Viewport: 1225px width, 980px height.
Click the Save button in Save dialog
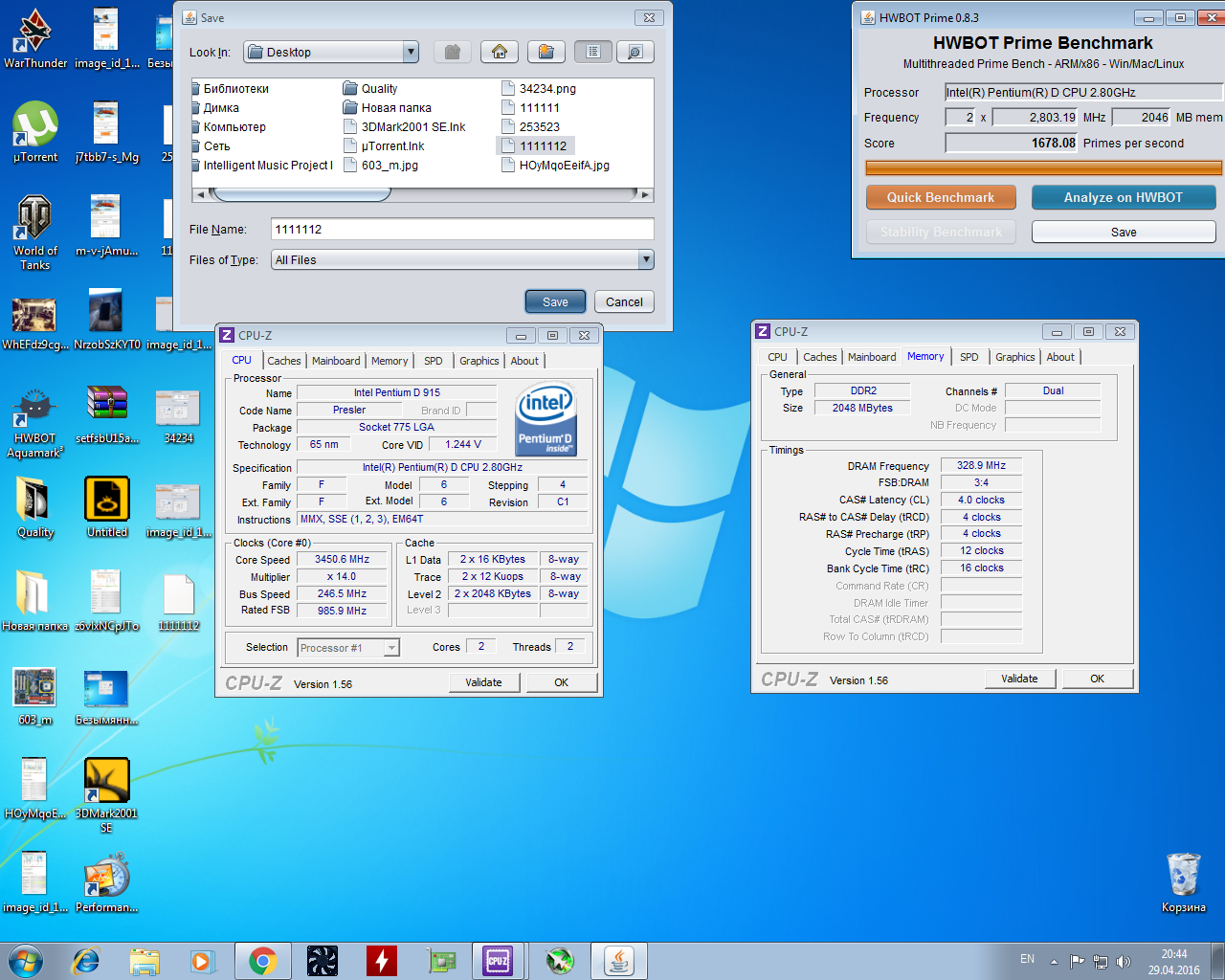tap(555, 301)
